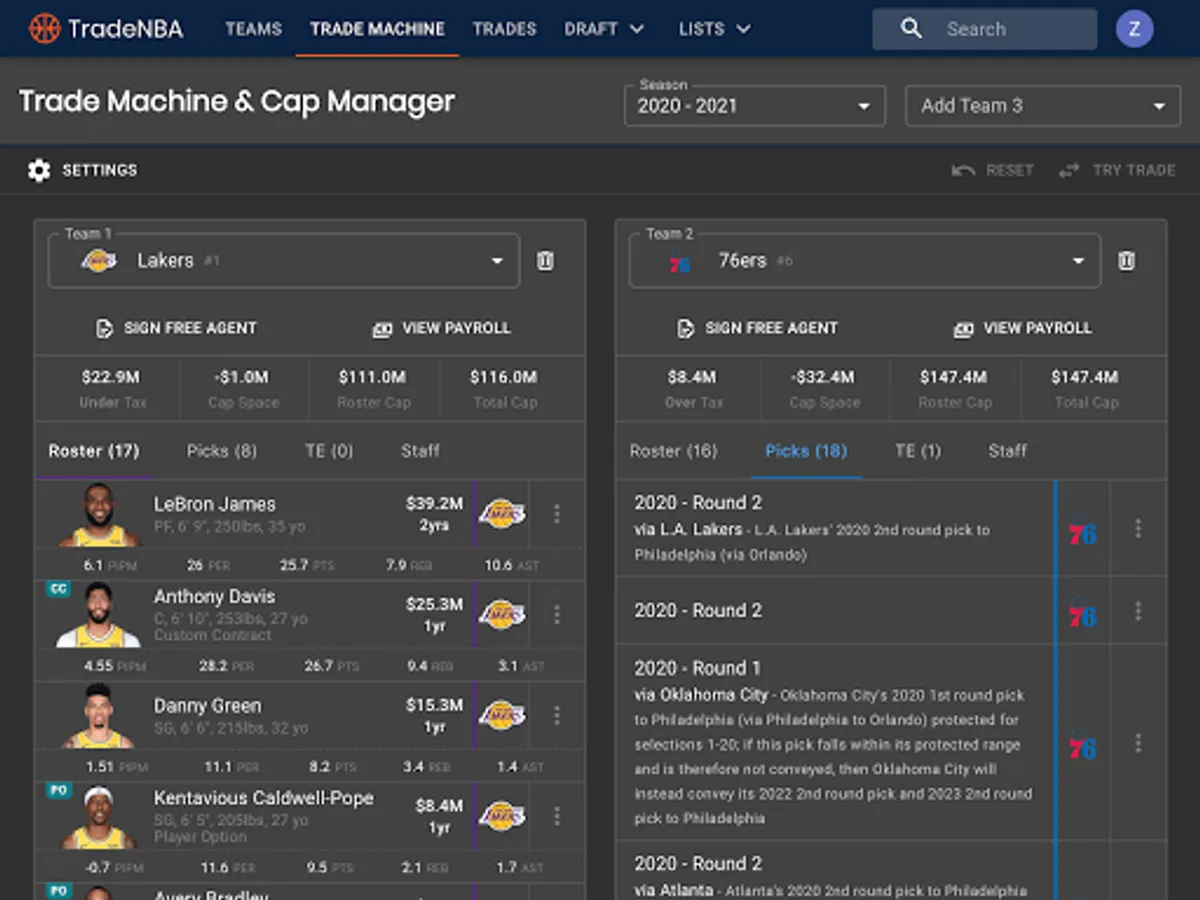Screen dimensions: 1200x900
Task: Click Lakers logo beside Danny Green
Action: [502, 716]
